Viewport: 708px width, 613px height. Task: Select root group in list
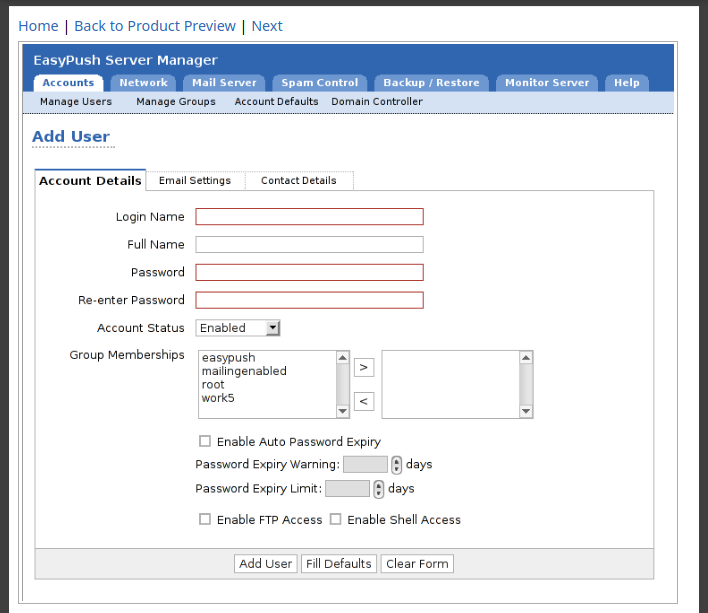(x=213, y=385)
